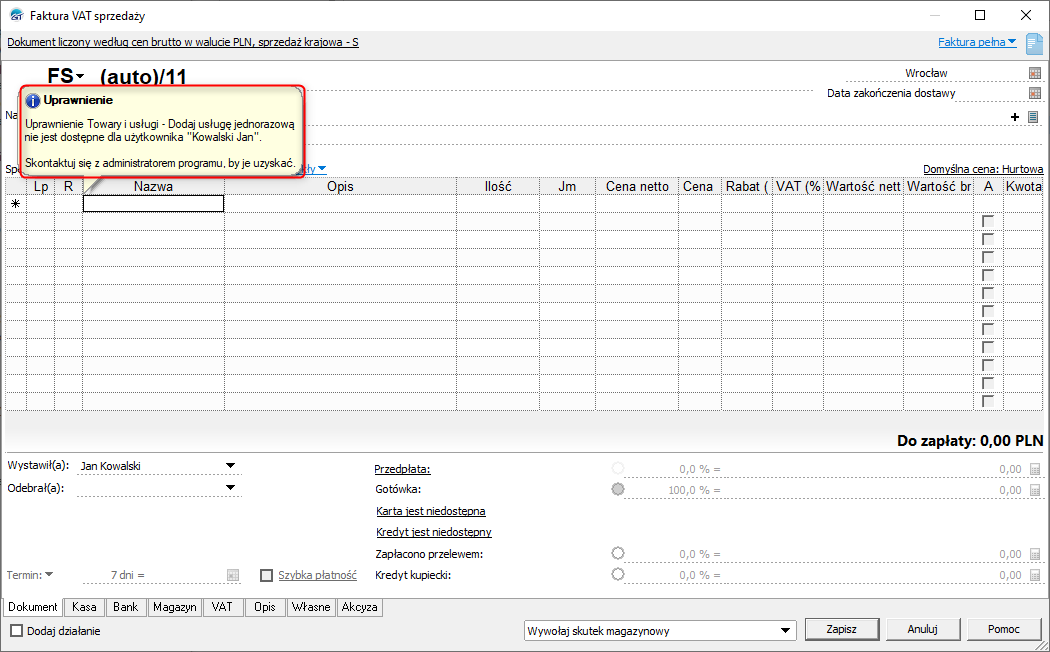Click the plus icon to add contractor
This screenshot has width=1050, height=652.
point(1015,117)
